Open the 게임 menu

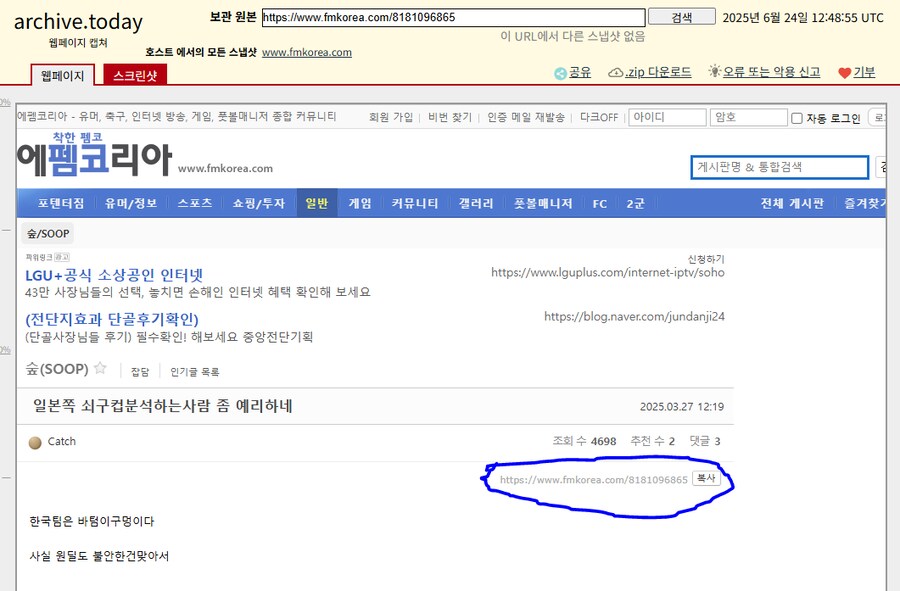click(360, 203)
